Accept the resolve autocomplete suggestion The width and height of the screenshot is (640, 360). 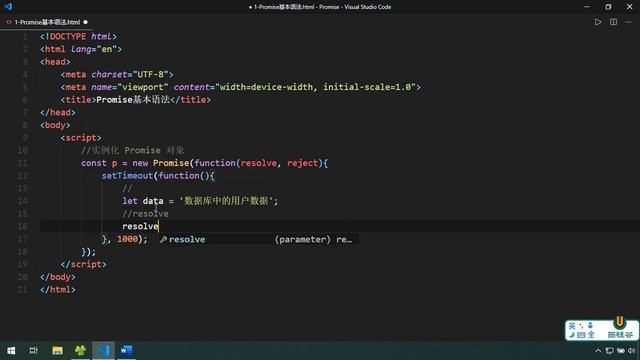click(x=259, y=240)
